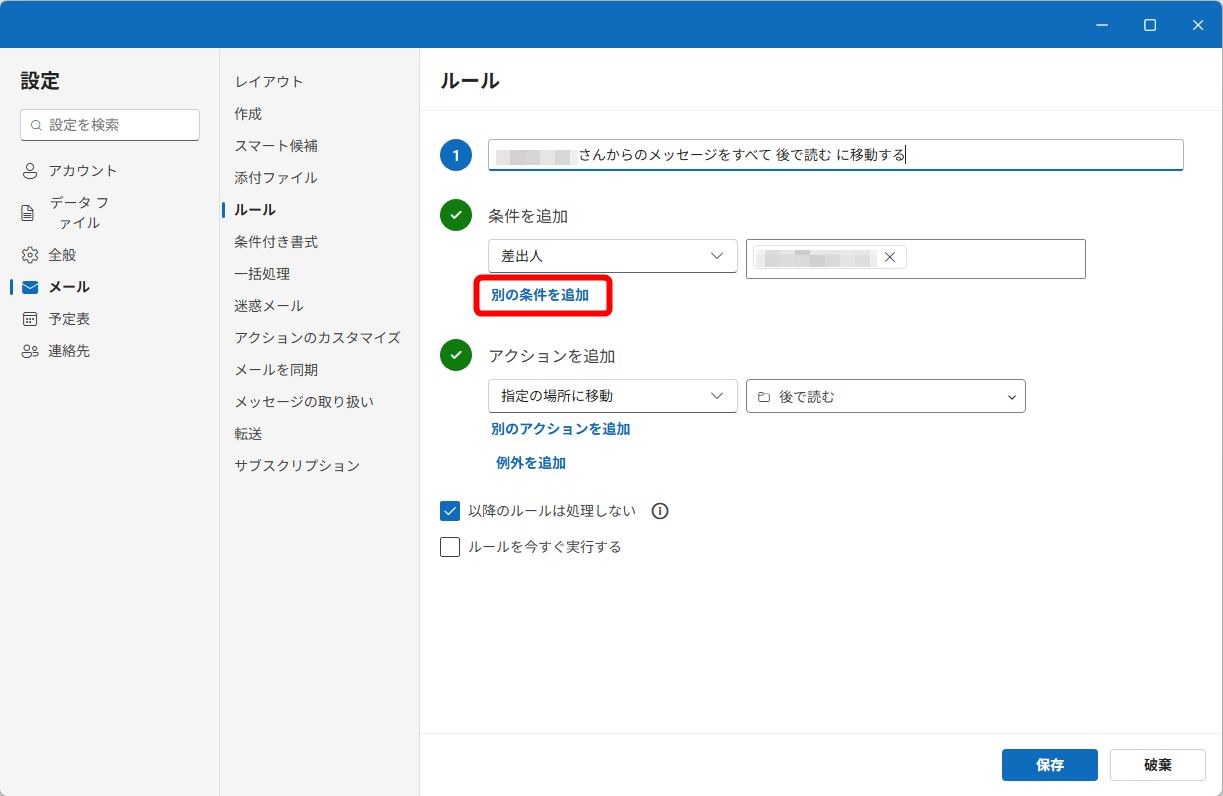Close the settings window
The width and height of the screenshot is (1223, 796).
coord(1198,25)
